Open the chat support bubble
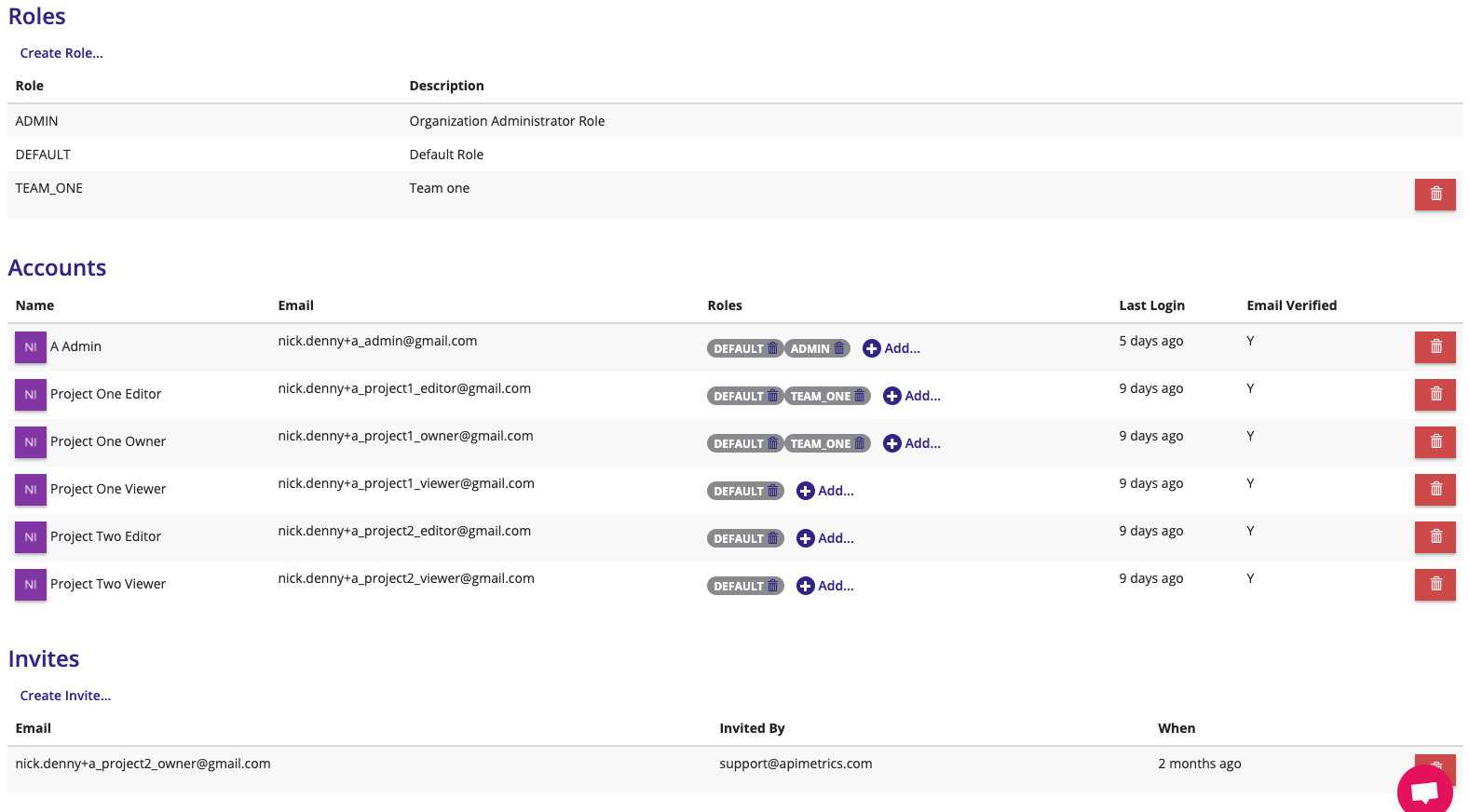The image size is (1469, 812). pos(1424,791)
